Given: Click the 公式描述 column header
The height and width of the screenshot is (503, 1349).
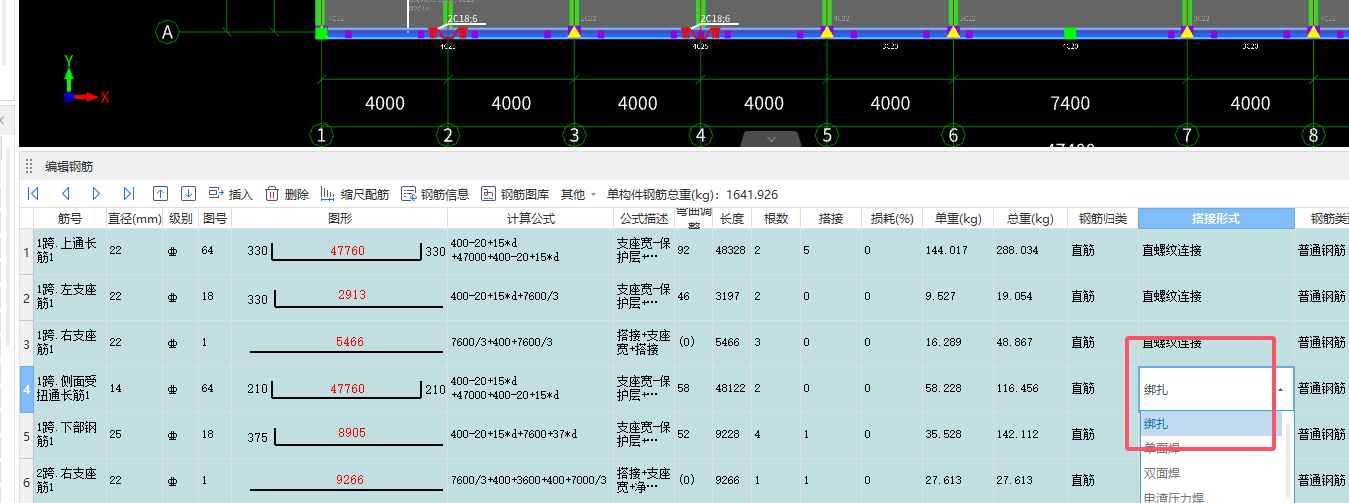Looking at the screenshot, I should pyautogui.click(x=643, y=218).
